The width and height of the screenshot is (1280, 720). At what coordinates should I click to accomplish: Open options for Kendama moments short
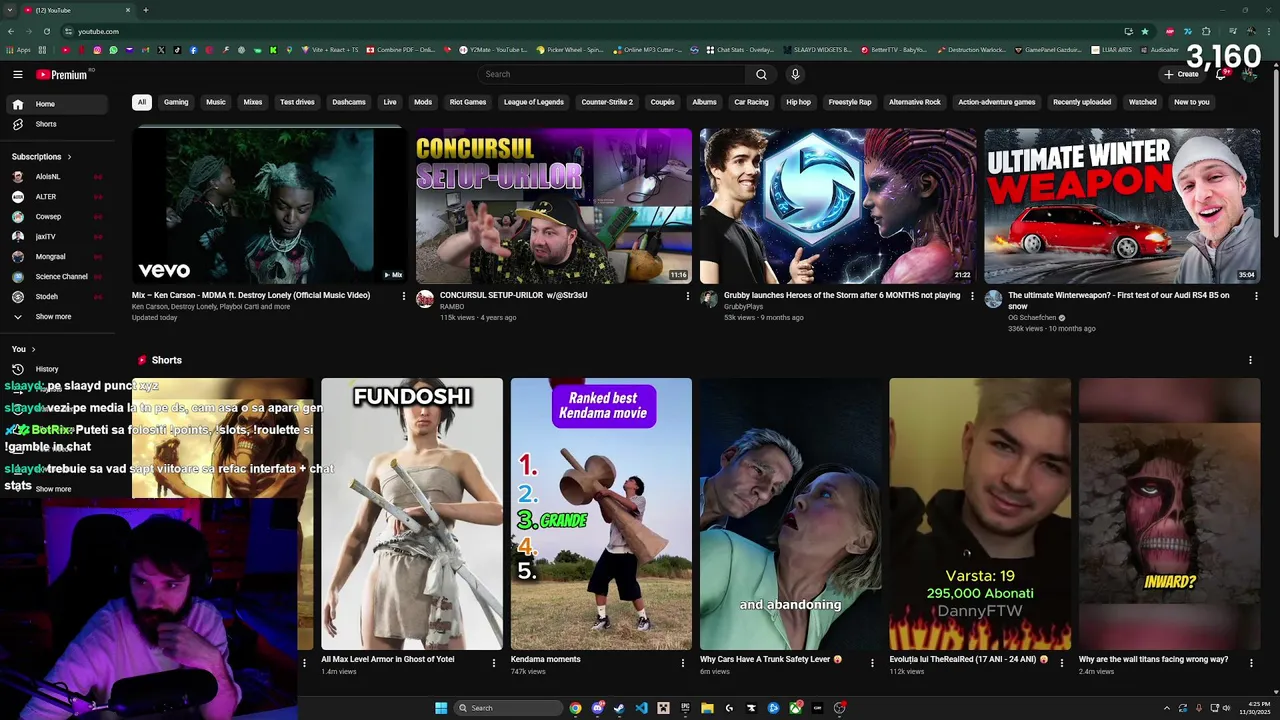(683, 662)
